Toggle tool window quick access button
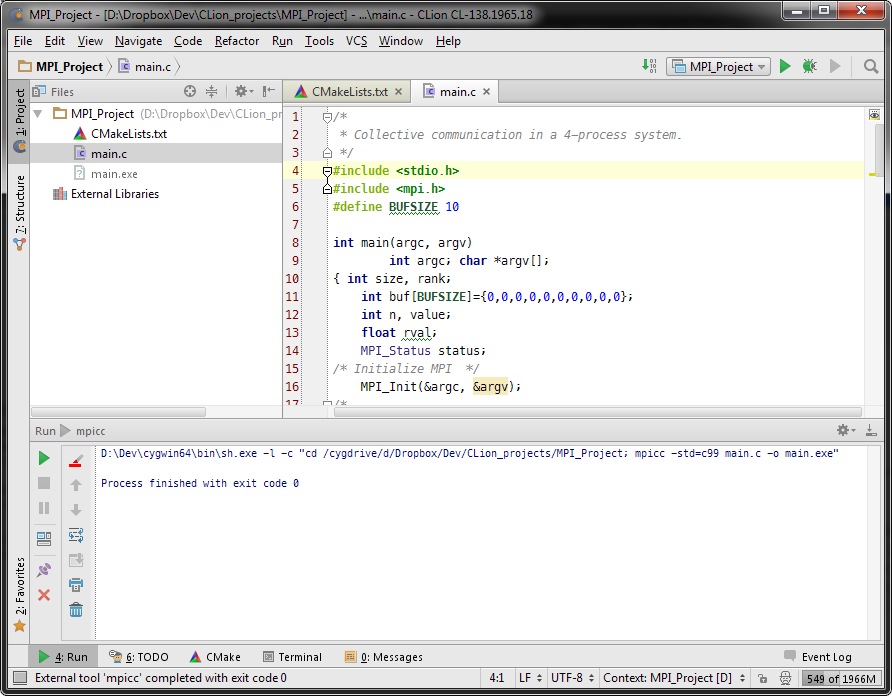 (x=20, y=678)
